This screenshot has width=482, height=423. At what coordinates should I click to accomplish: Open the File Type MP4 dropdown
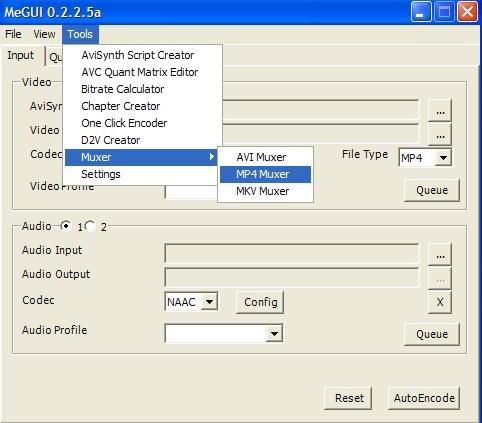[x=443, y=158]
